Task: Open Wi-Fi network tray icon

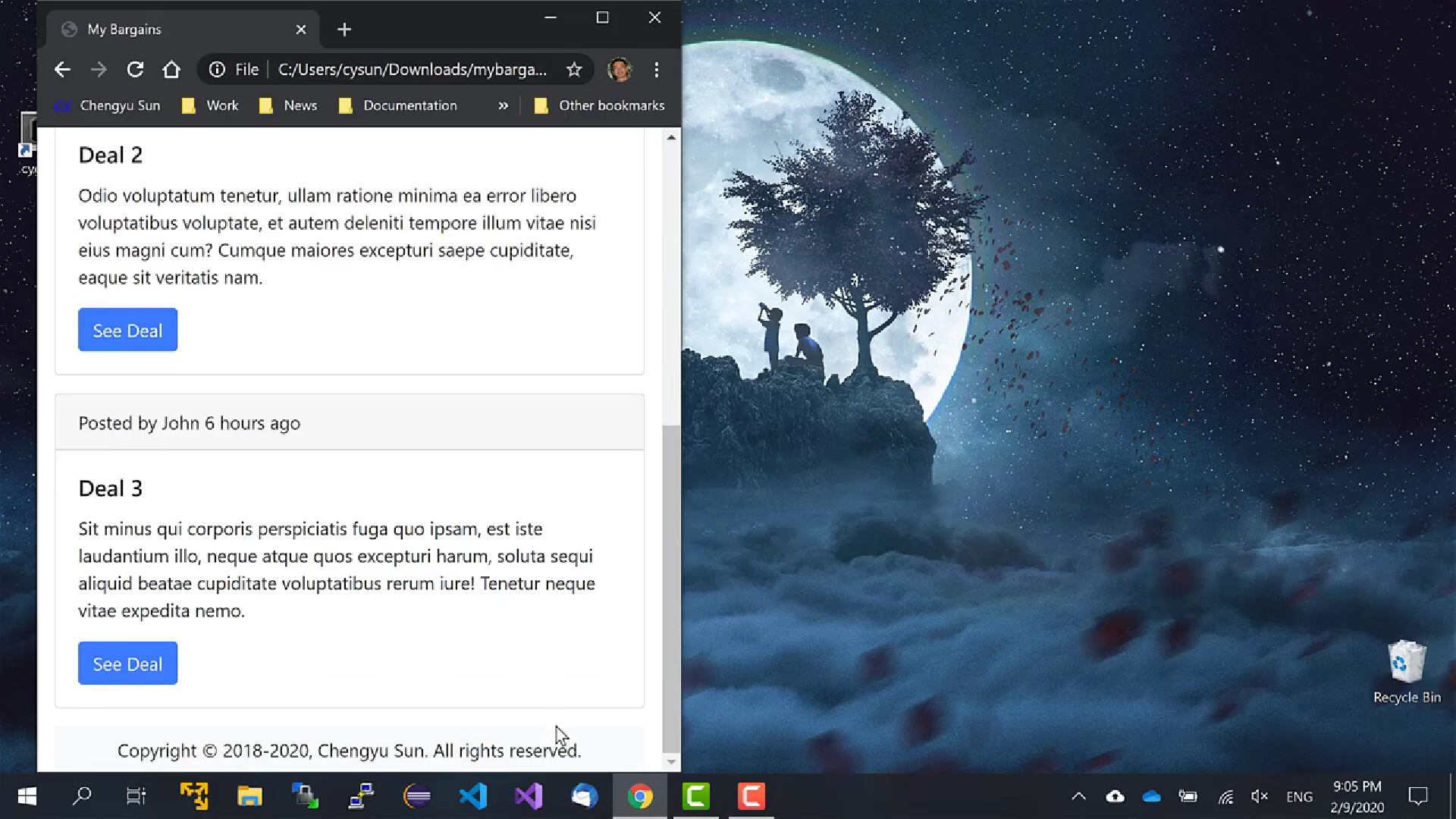Action: point(1225,796)
